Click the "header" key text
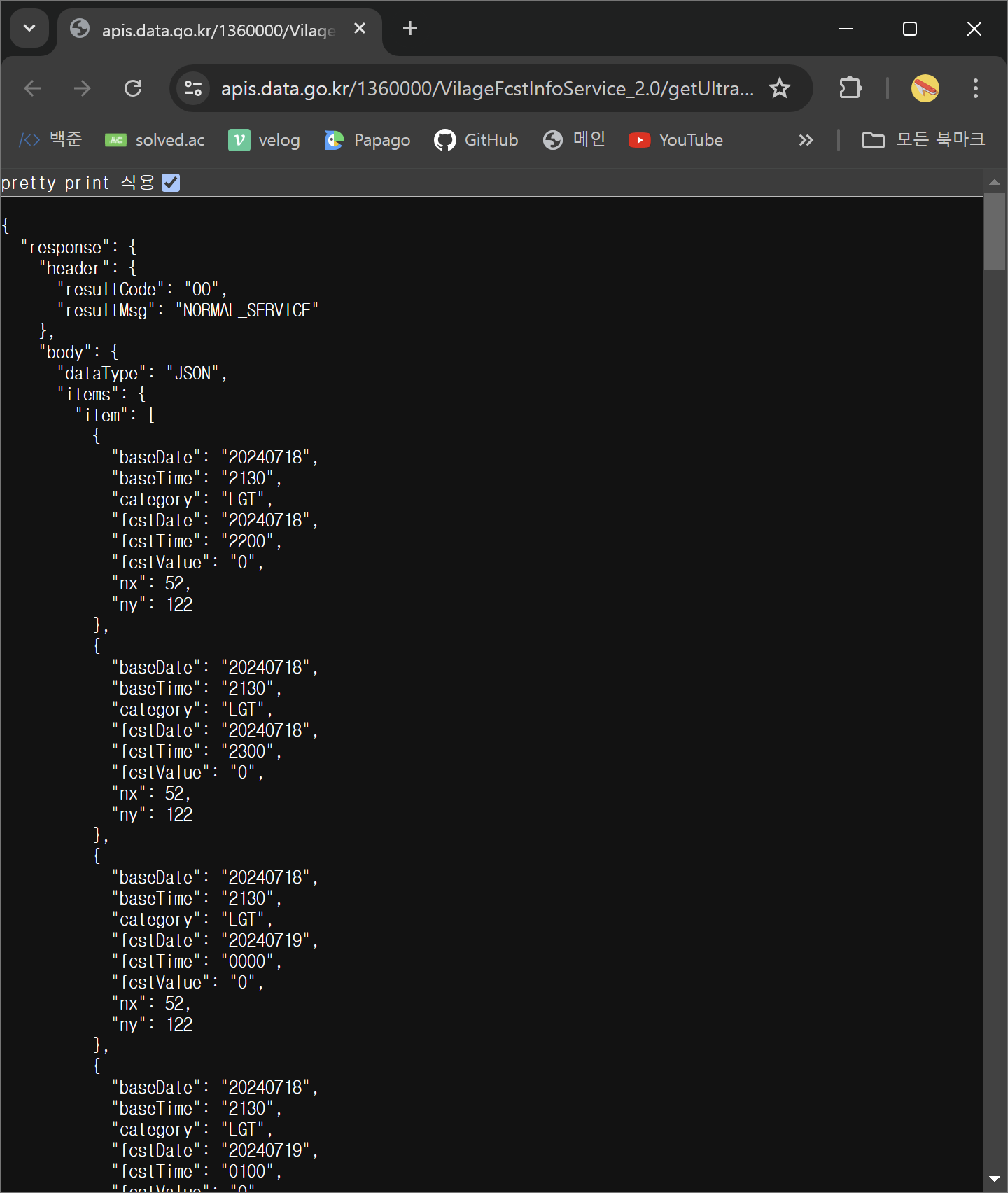Screen dimensions: 1008x1193 73,268
